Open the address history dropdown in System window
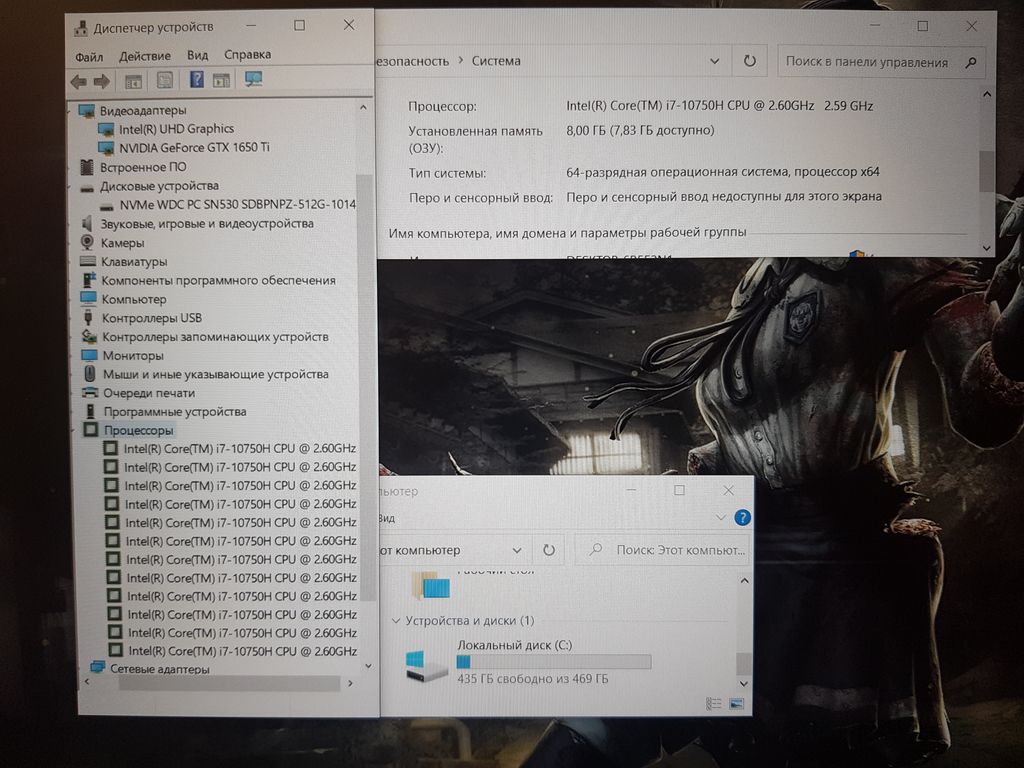1024x768 pixels. [714, 61]
